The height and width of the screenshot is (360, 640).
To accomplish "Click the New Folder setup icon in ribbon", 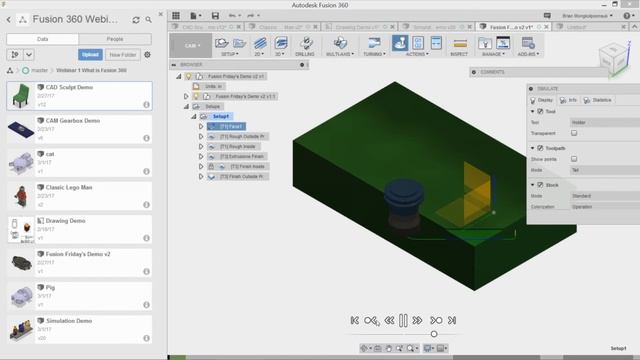I will (x=240, y=43).
